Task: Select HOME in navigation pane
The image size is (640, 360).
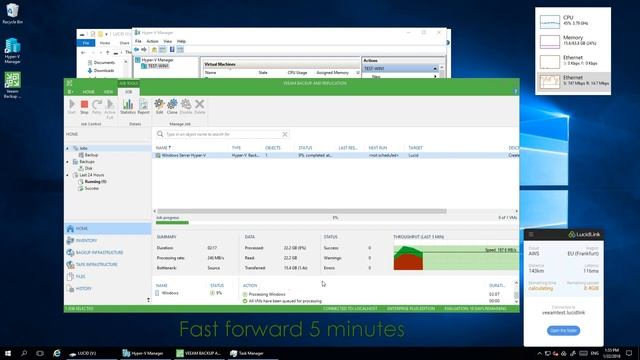Action: 108,229
